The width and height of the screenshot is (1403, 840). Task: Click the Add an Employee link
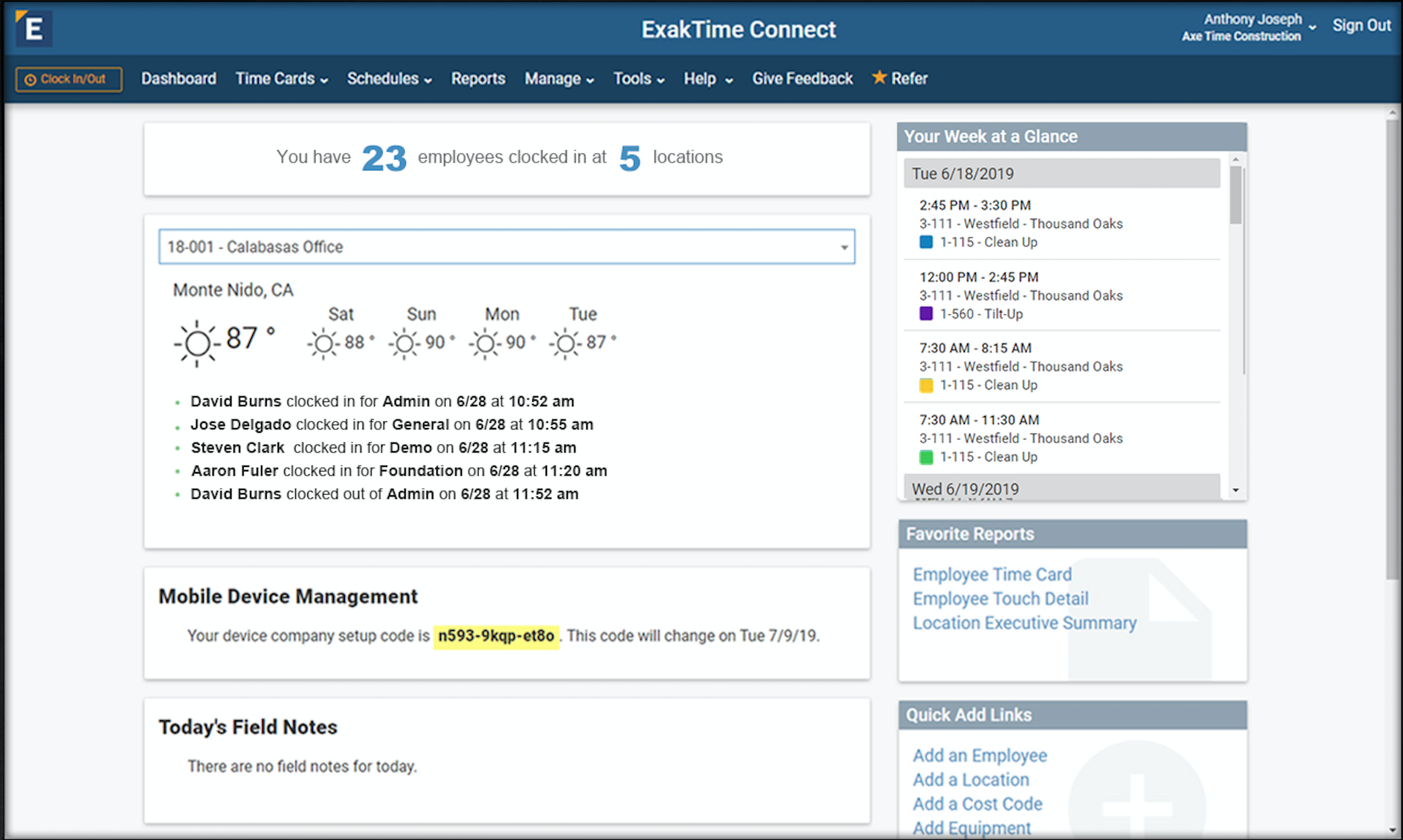tap(980, 756)
